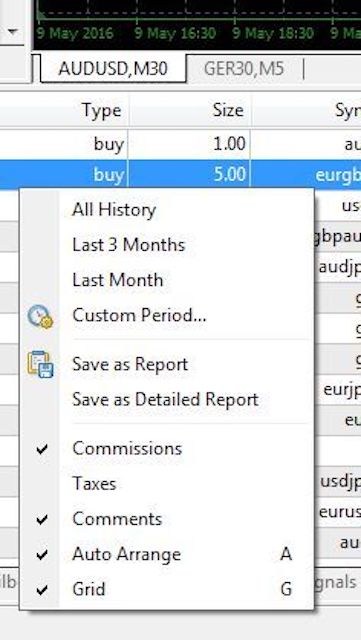Switch to the AUDUSD,M30 chart tab
This screenshot has height=640, width=361.
(113, 69)
